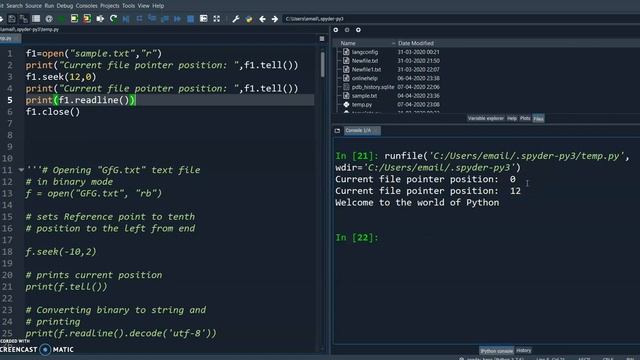Open the View menu
This screenshot has width=640, height=360.
click(143, 6)
